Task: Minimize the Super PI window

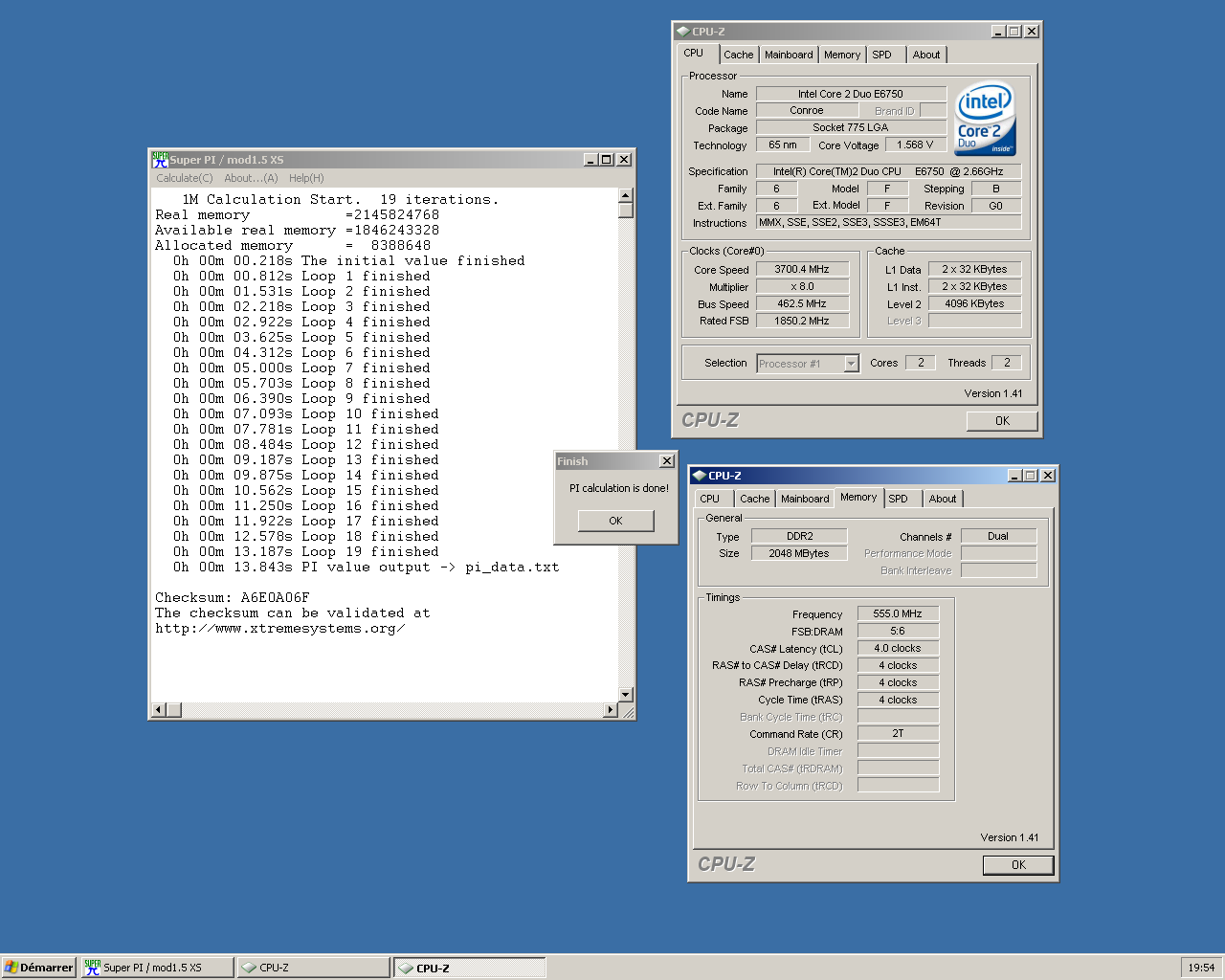Action: (x=590, y=160)
